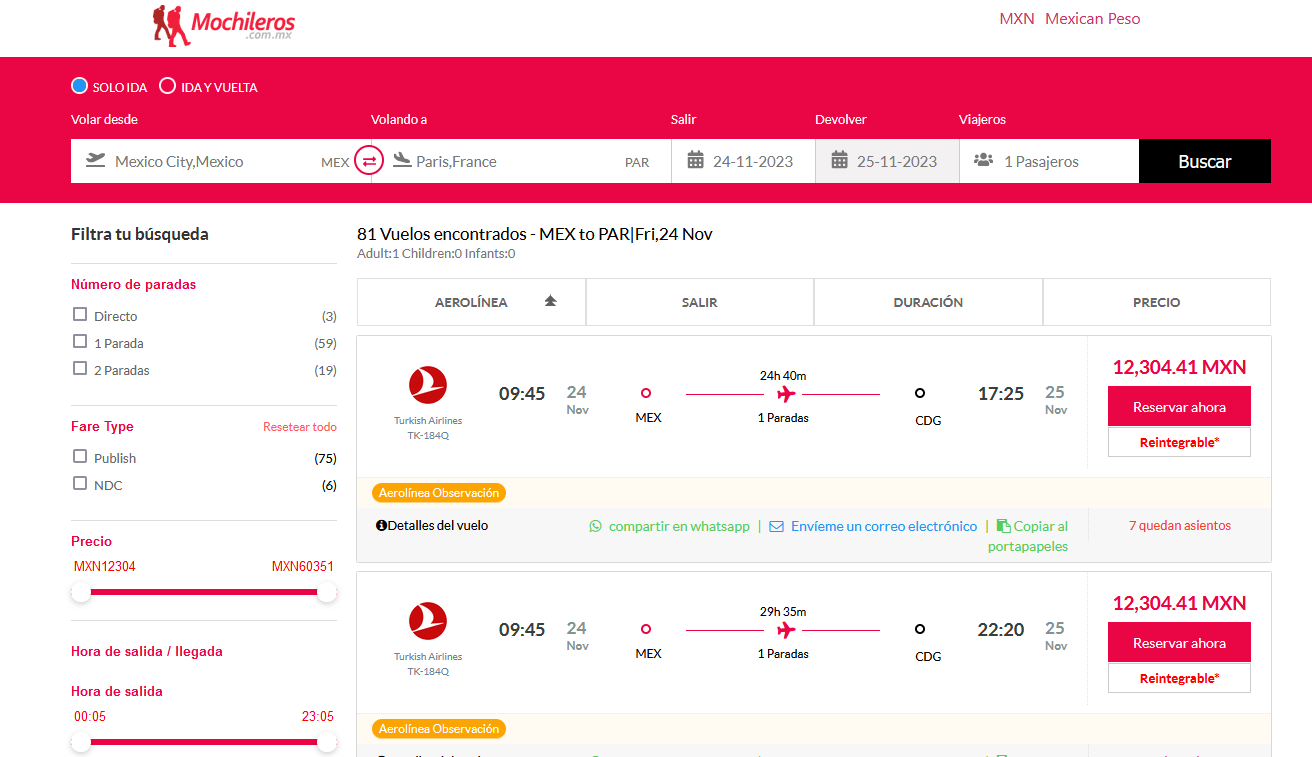The image size is (1312, 757).
Task: Click the envelope email icon in first flight card
Action: pos(776,526)
